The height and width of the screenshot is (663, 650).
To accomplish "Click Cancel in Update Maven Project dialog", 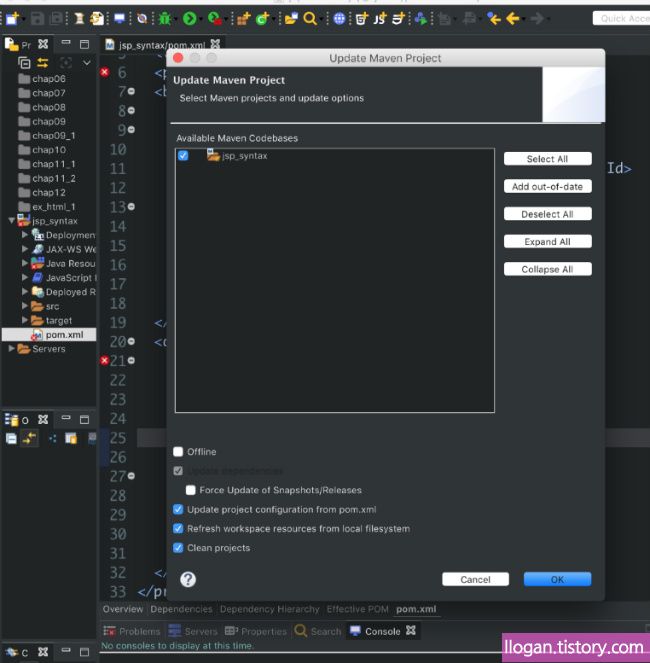I will point(475,579).
